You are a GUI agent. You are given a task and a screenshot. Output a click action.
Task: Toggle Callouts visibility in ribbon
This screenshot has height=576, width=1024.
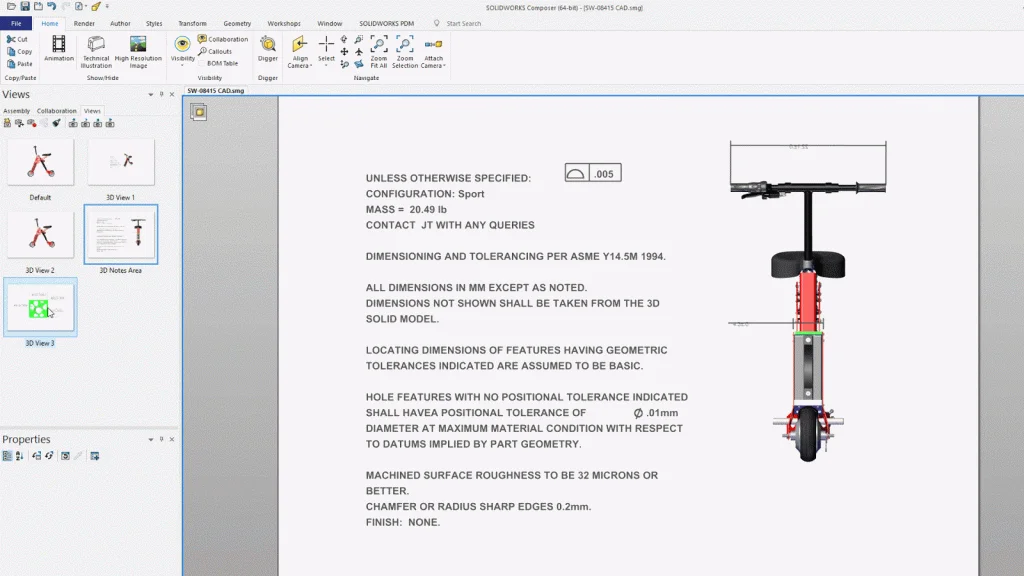215,51
